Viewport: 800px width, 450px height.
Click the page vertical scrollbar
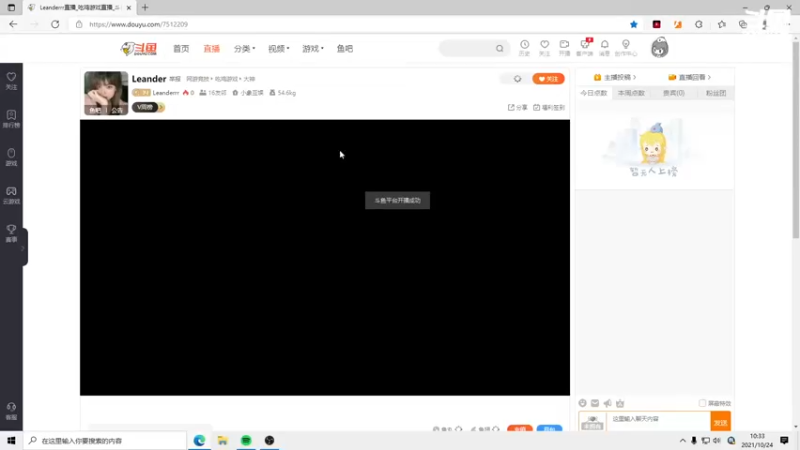[x=796, y=139]
